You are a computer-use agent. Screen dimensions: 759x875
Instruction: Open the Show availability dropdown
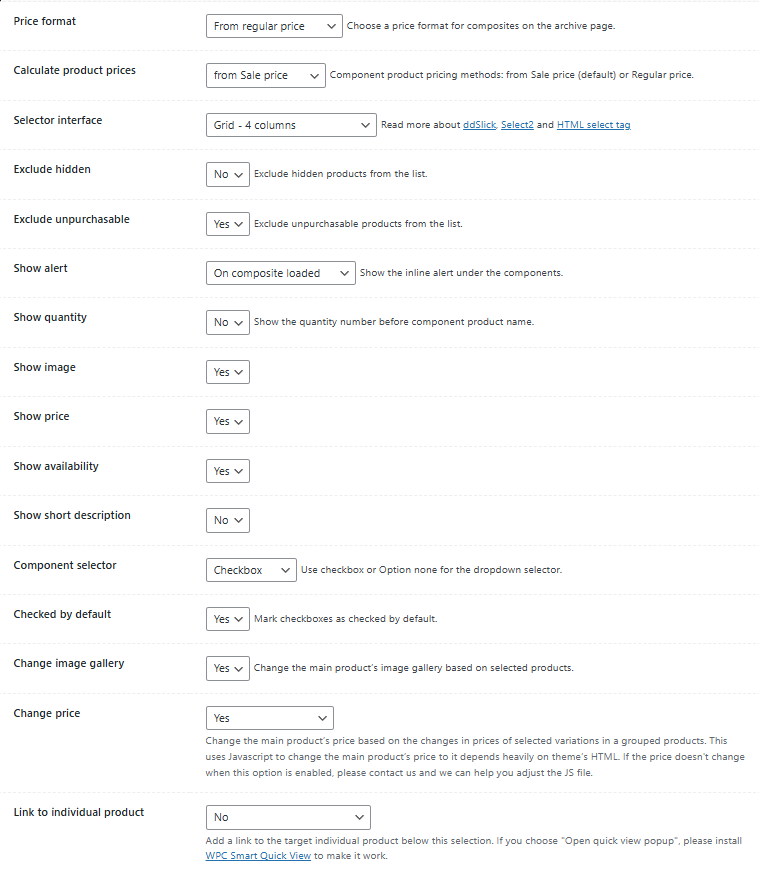[228, 471]
